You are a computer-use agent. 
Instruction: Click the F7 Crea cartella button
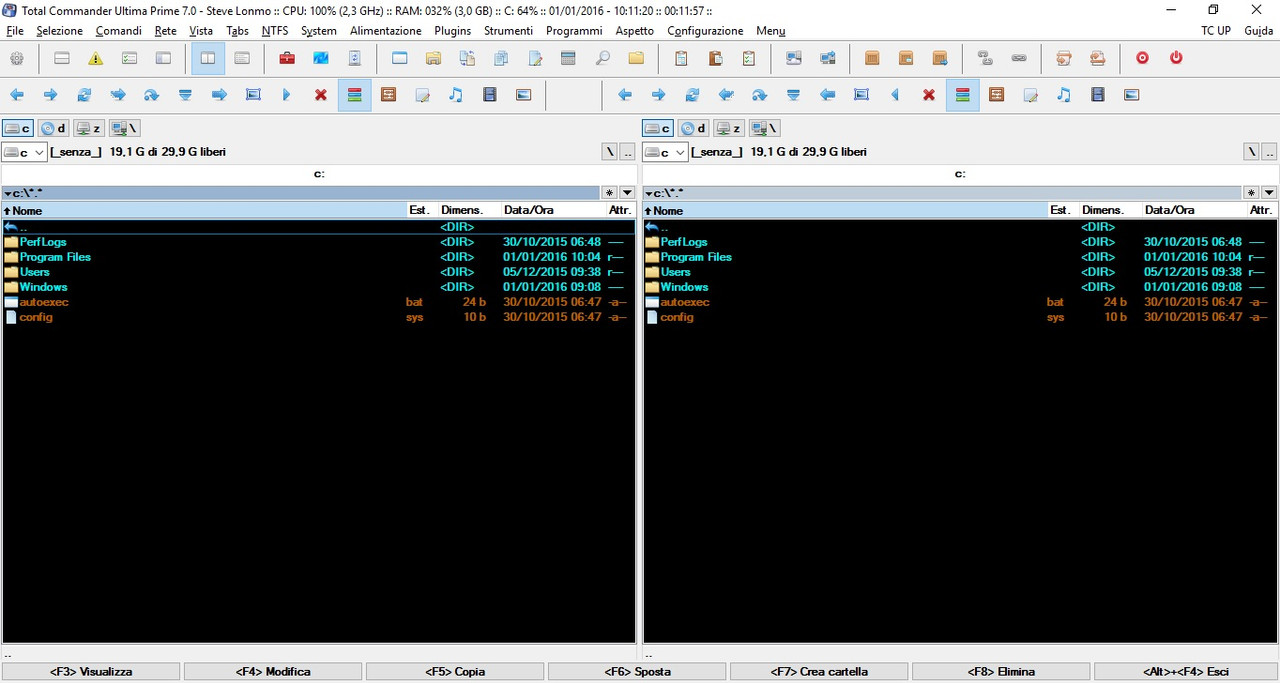pyautogui.click(x=819, y=672)
